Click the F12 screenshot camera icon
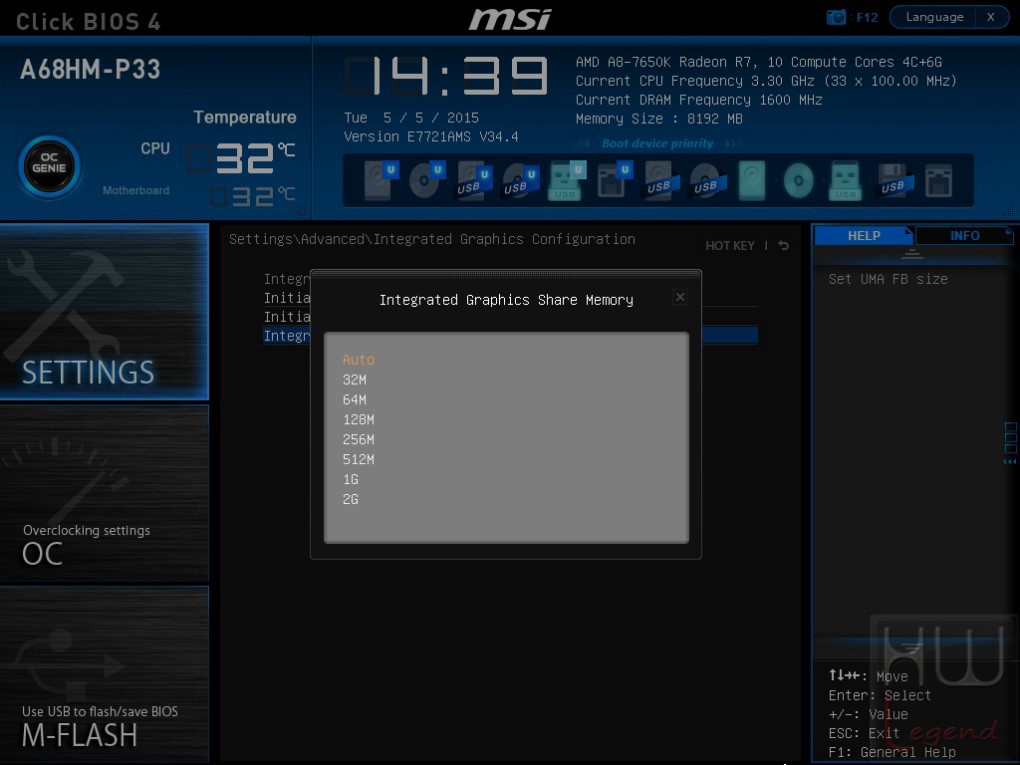The width and height of the screenshot is (1020, 765). [x=836, y=18]
